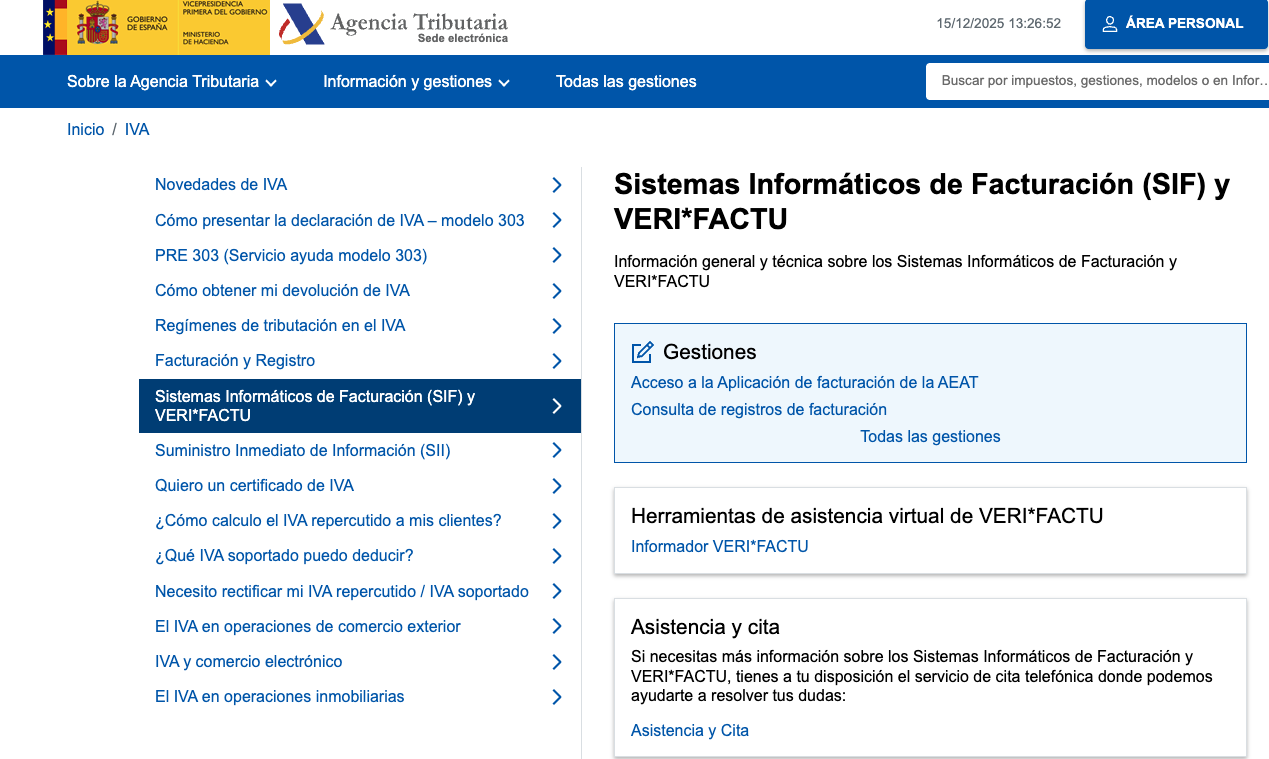Open PRE 303 (Servicio ayuda modelo 303)

coord(291,255)
